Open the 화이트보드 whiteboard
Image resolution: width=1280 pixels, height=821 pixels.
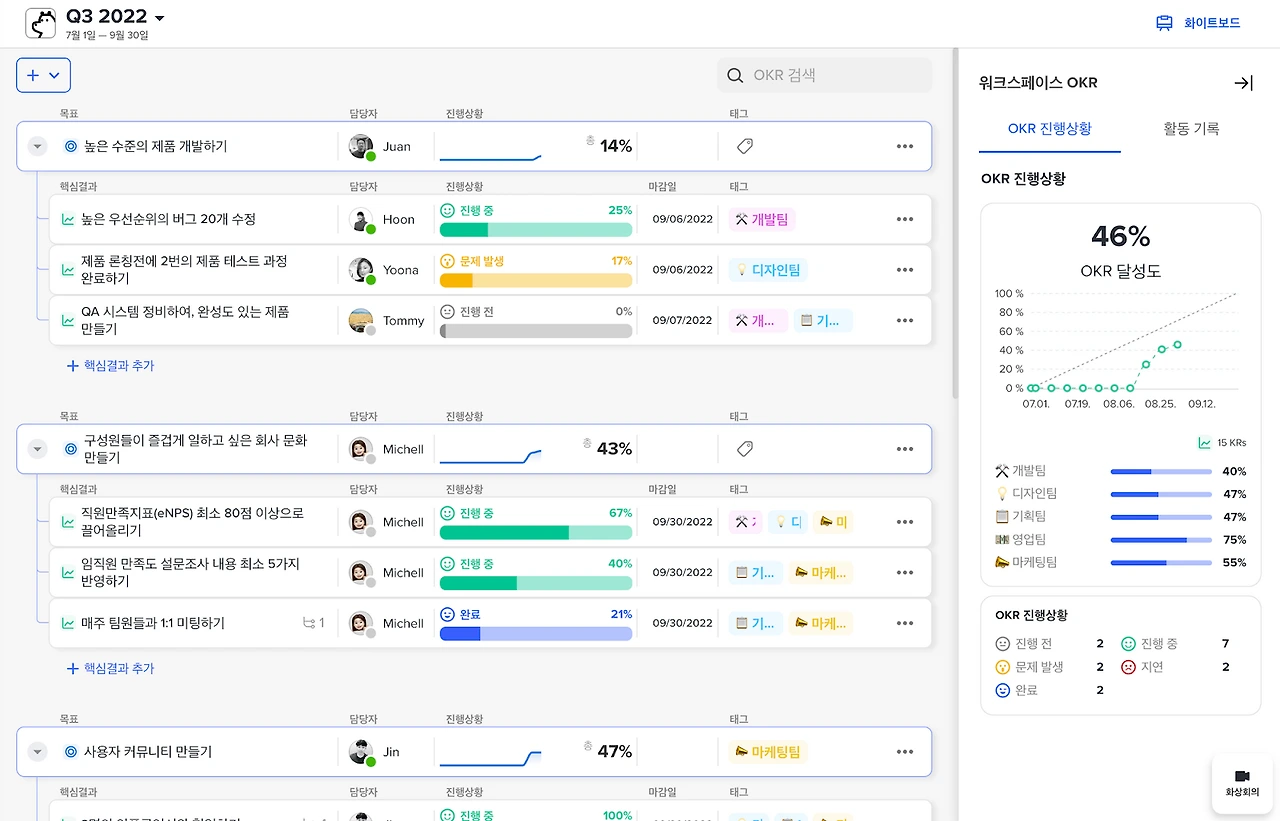(1198, 23)
